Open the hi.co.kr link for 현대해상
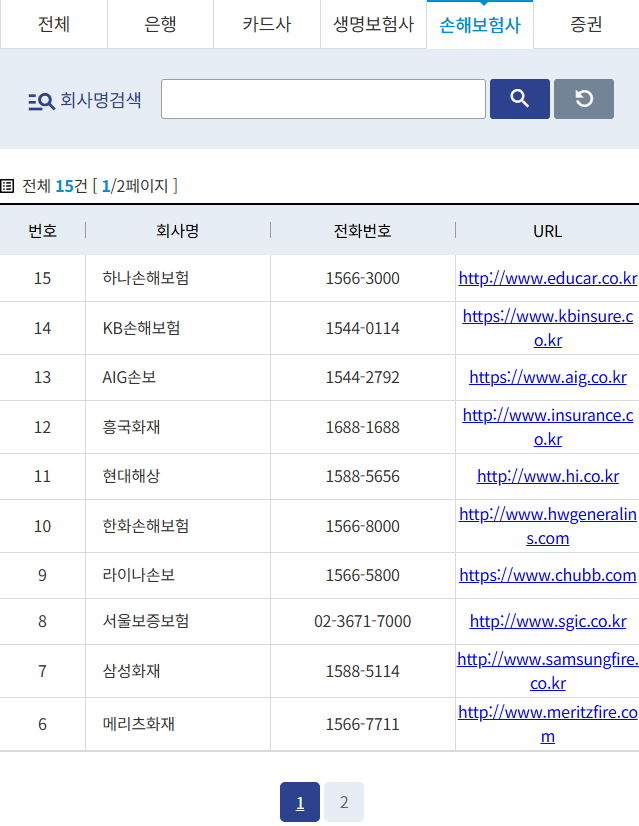 548,476
